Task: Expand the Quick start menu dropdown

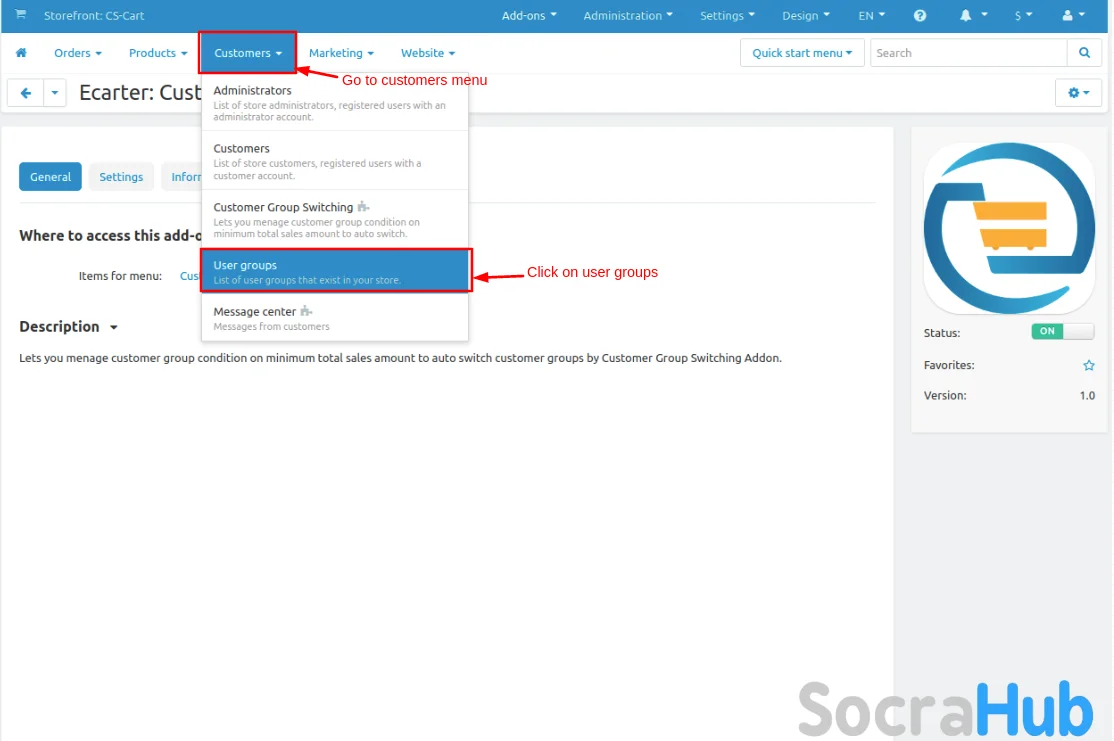Action: [x=802, y=53]
